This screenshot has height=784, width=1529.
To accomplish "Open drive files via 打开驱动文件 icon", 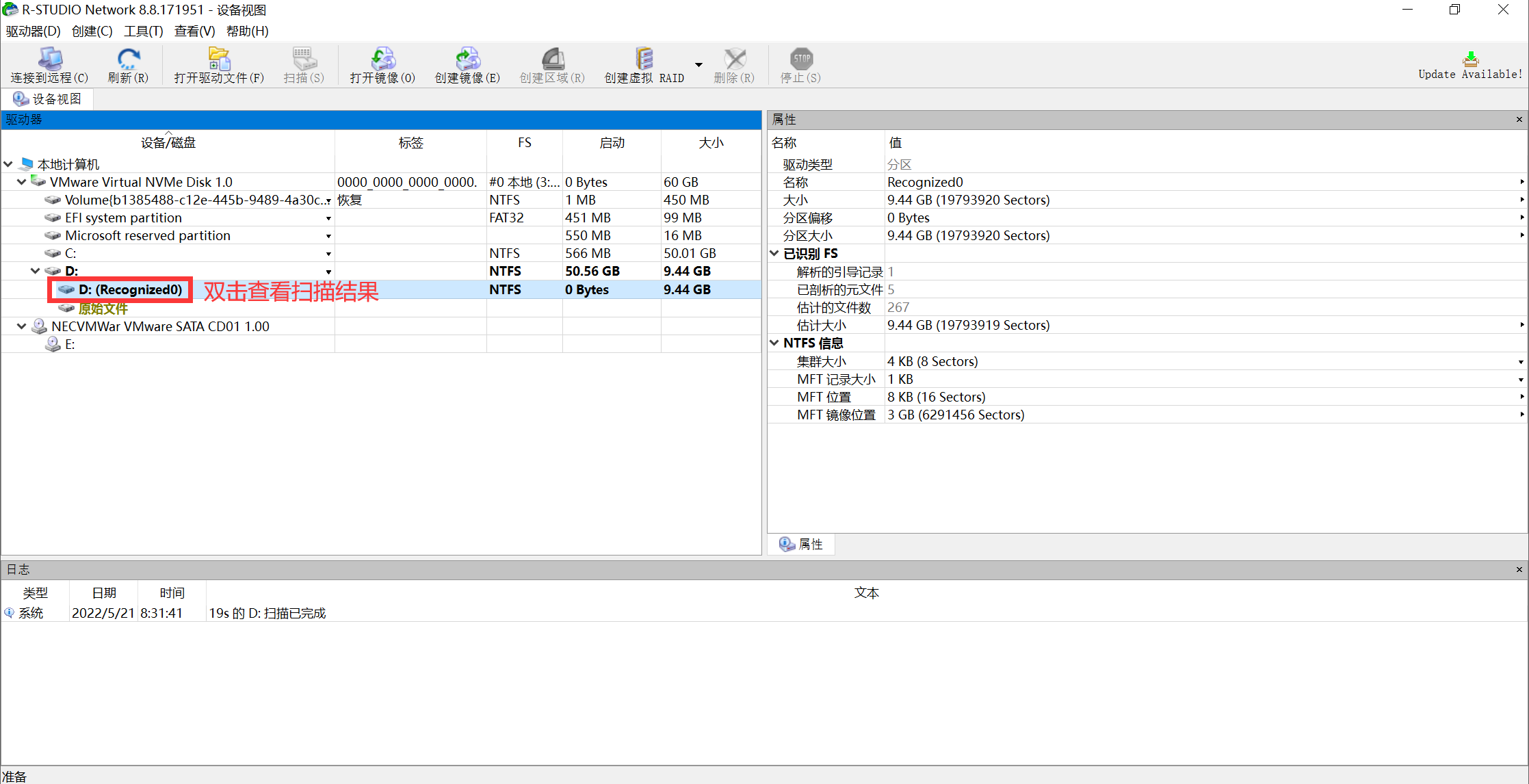I will pos(219,59).
